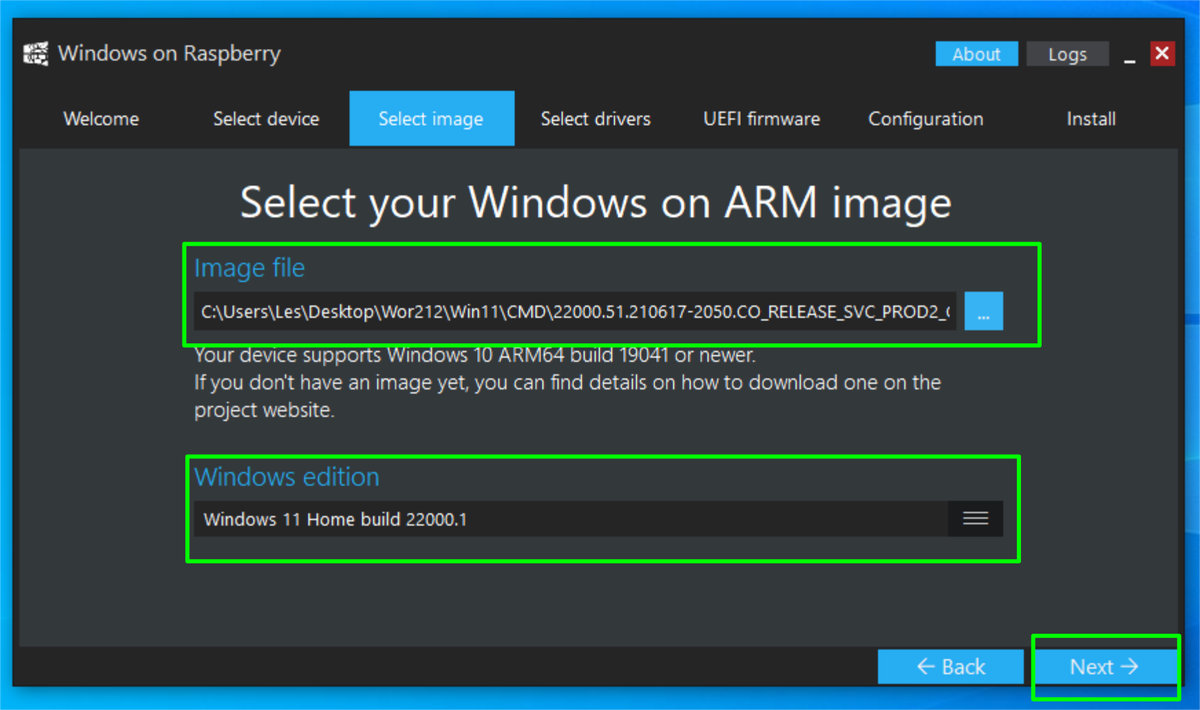Switch to the Select drivers tab

595,118
